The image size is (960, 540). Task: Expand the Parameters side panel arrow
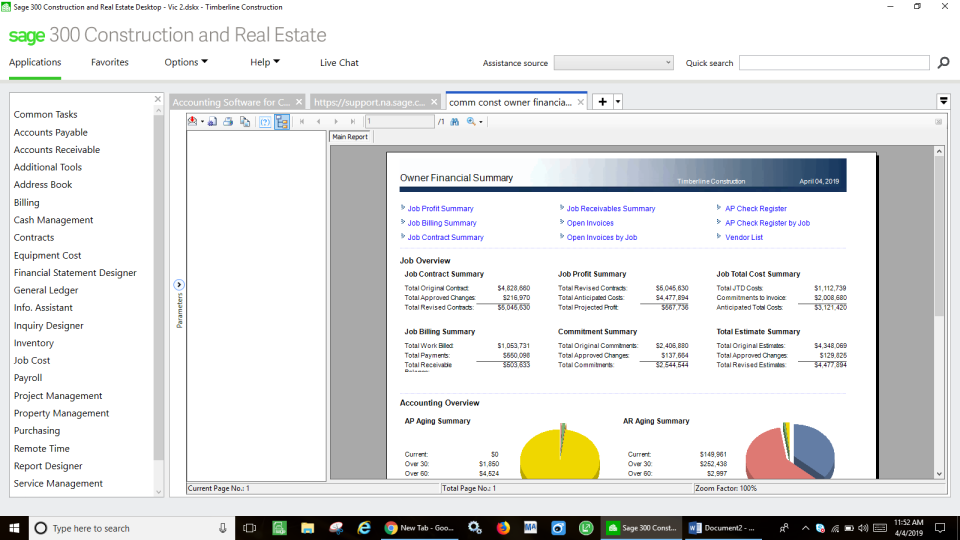(x=179, y=285)
